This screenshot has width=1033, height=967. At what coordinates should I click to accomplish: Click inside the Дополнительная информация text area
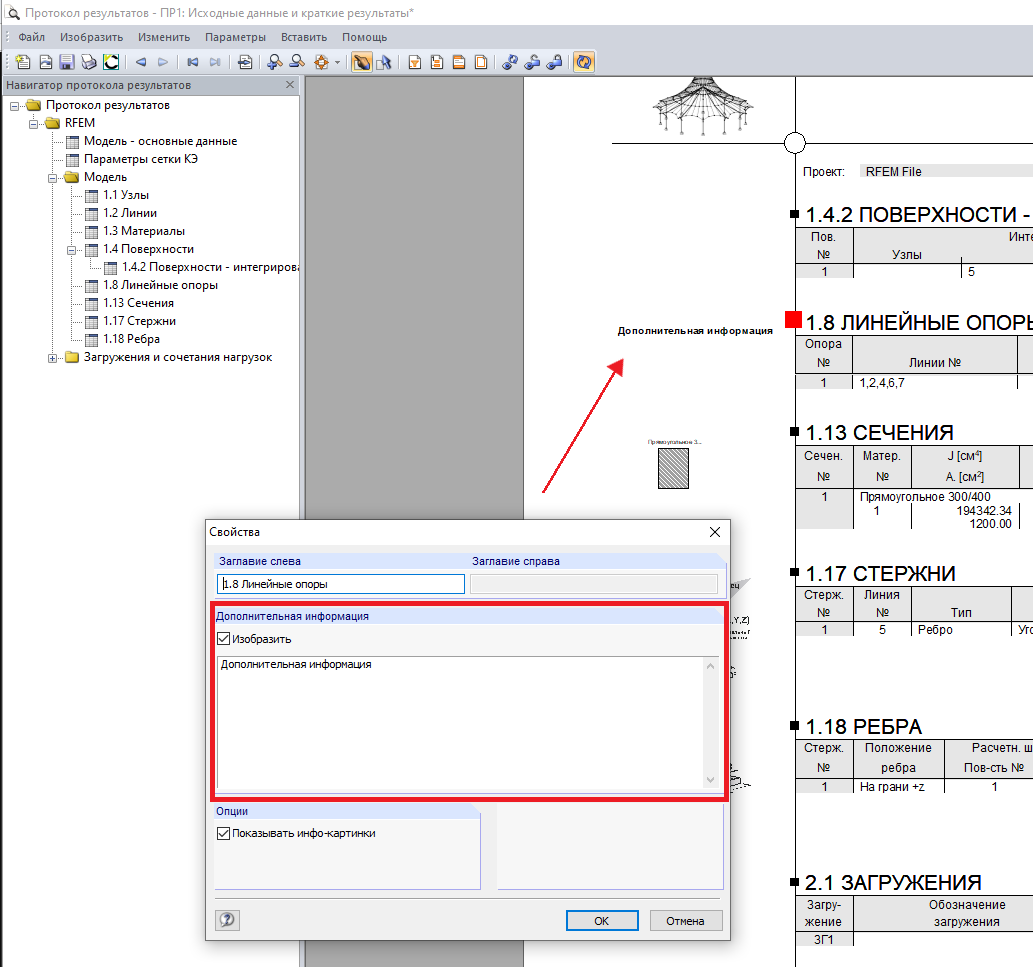point(461,723)
